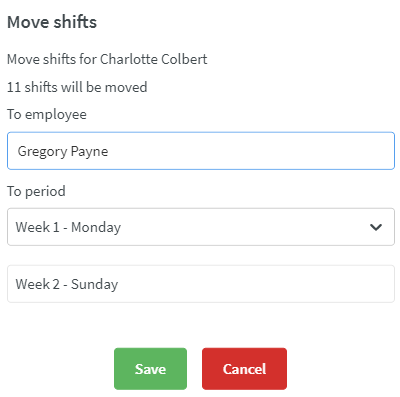The height and width of the screenshot is (397, 400).
Task: Click the down arrow beside Week 1 - Monday
Action: pyautogui.click(x=376, y=227)
